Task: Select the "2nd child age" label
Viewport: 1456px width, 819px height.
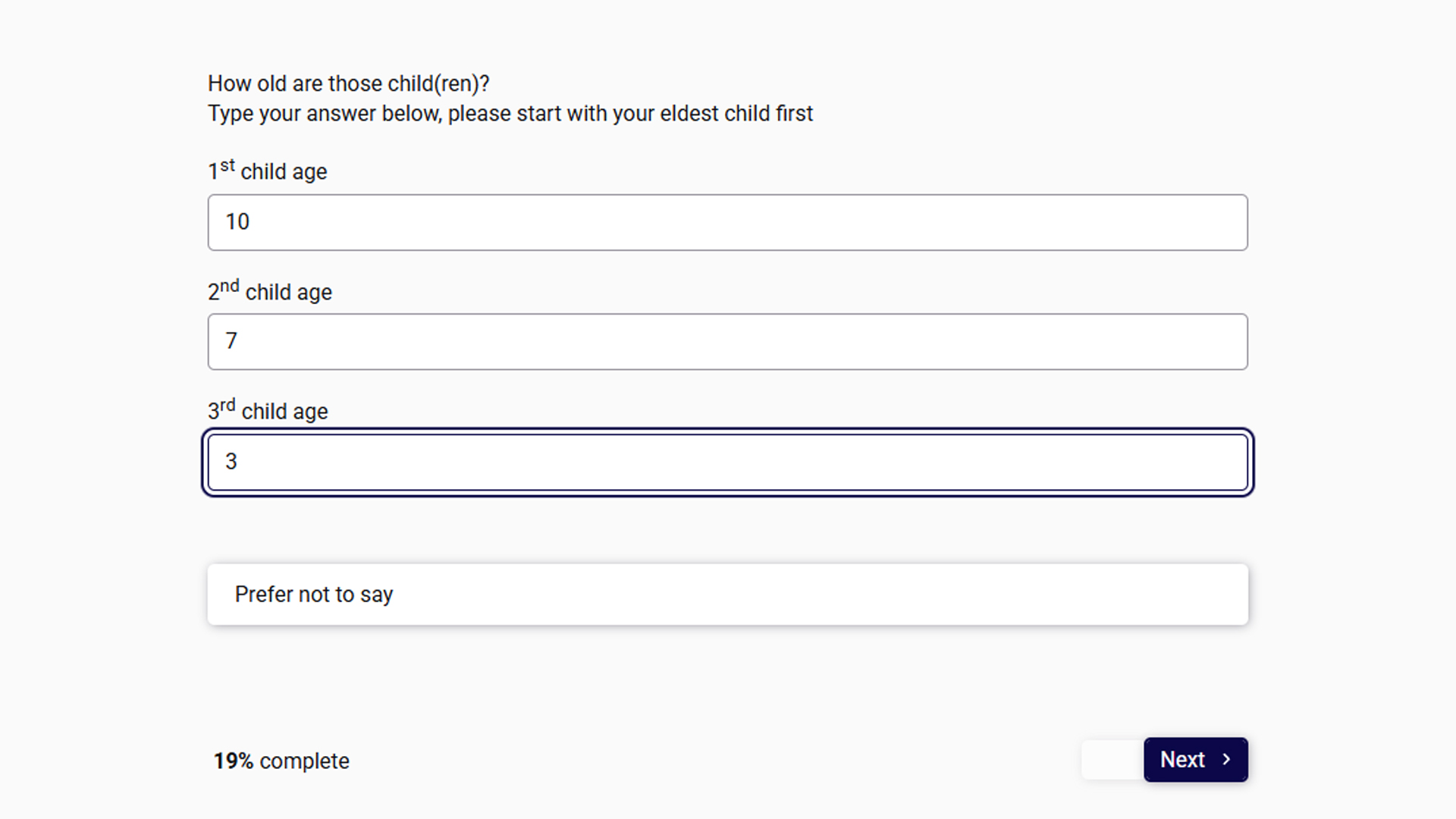Action: pyautogui.click(x=269, y=290)
